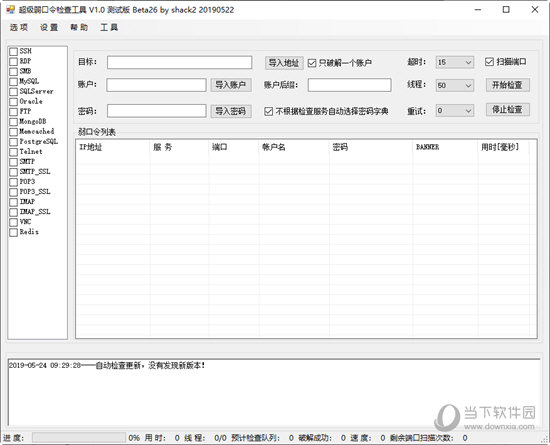The image size is (550, 445).
Task: Click the application icon in title bar
Action: coord(11,9)
